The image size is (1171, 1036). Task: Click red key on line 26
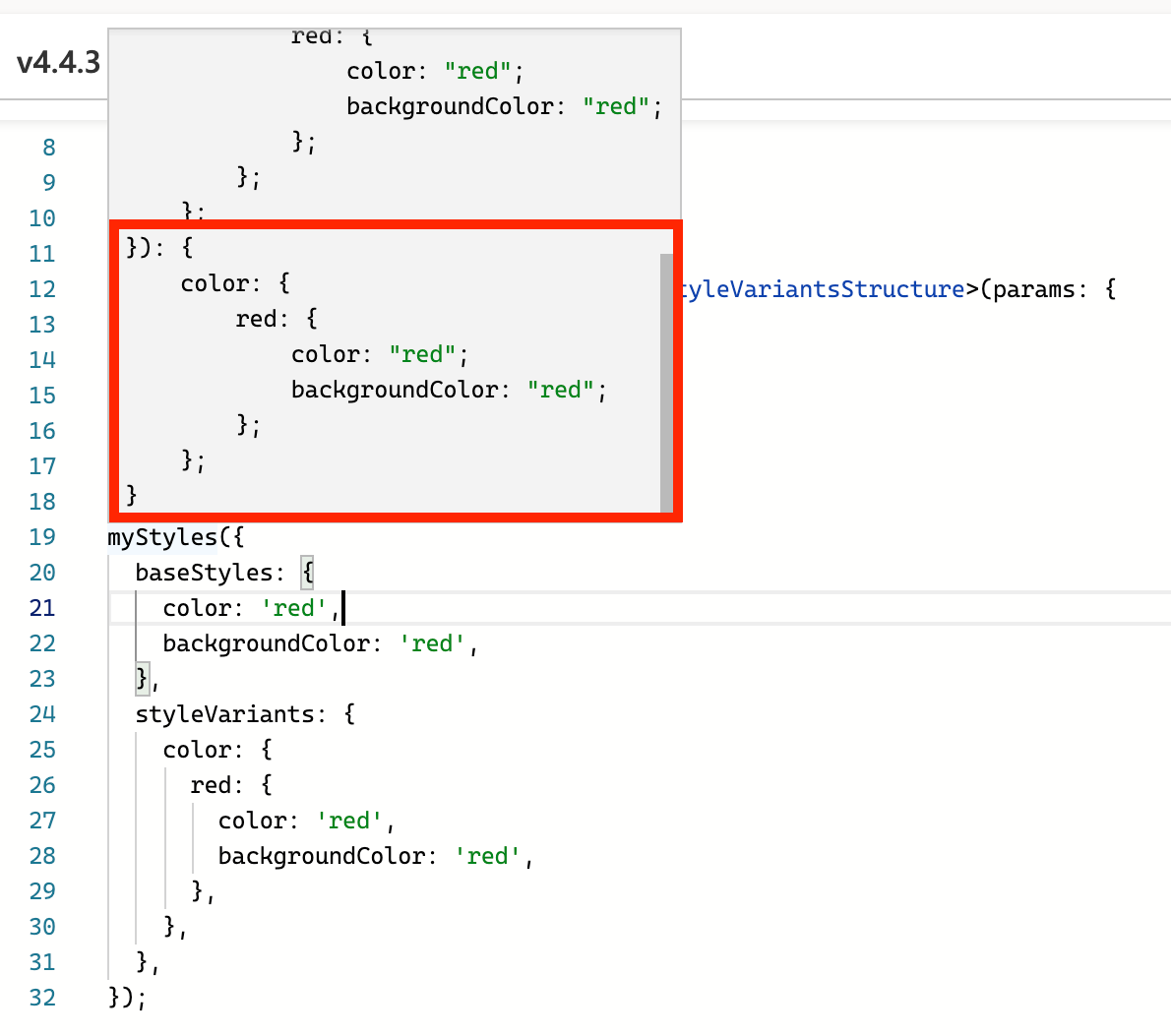click(212, 785)
